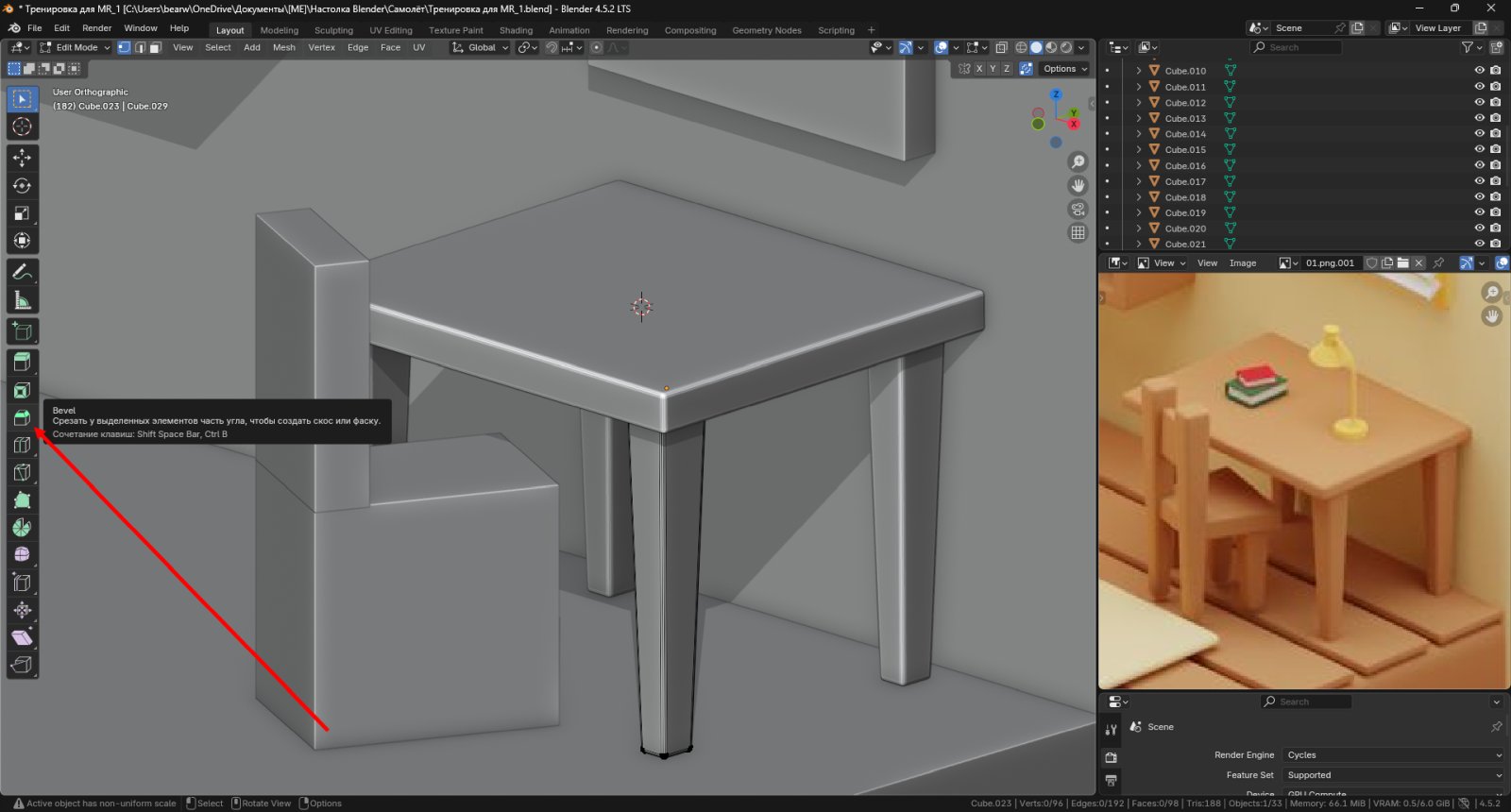Select the Inset Faces tool

[23, 391]
